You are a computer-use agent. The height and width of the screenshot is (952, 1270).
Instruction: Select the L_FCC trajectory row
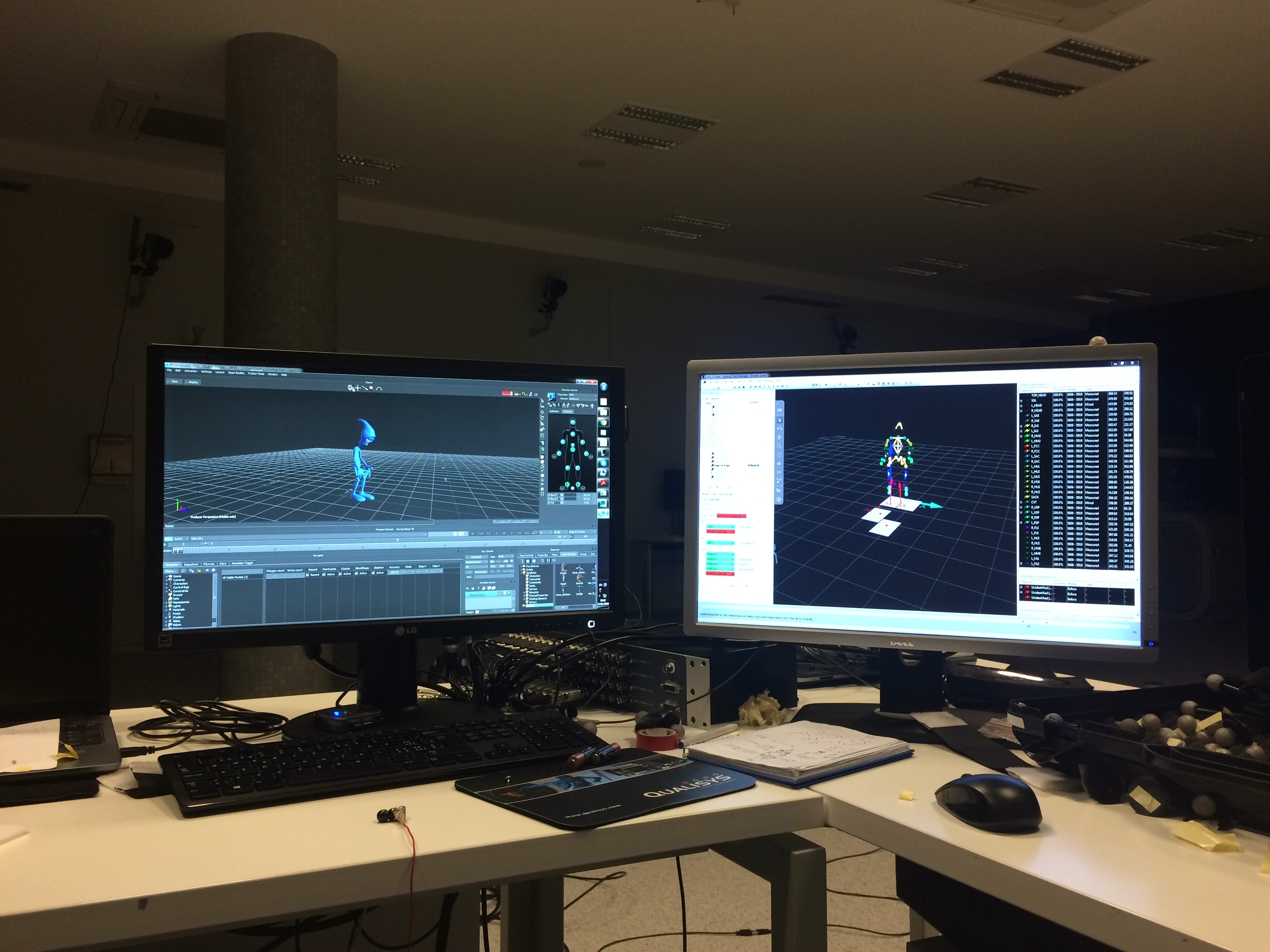tap(1077, 446)
